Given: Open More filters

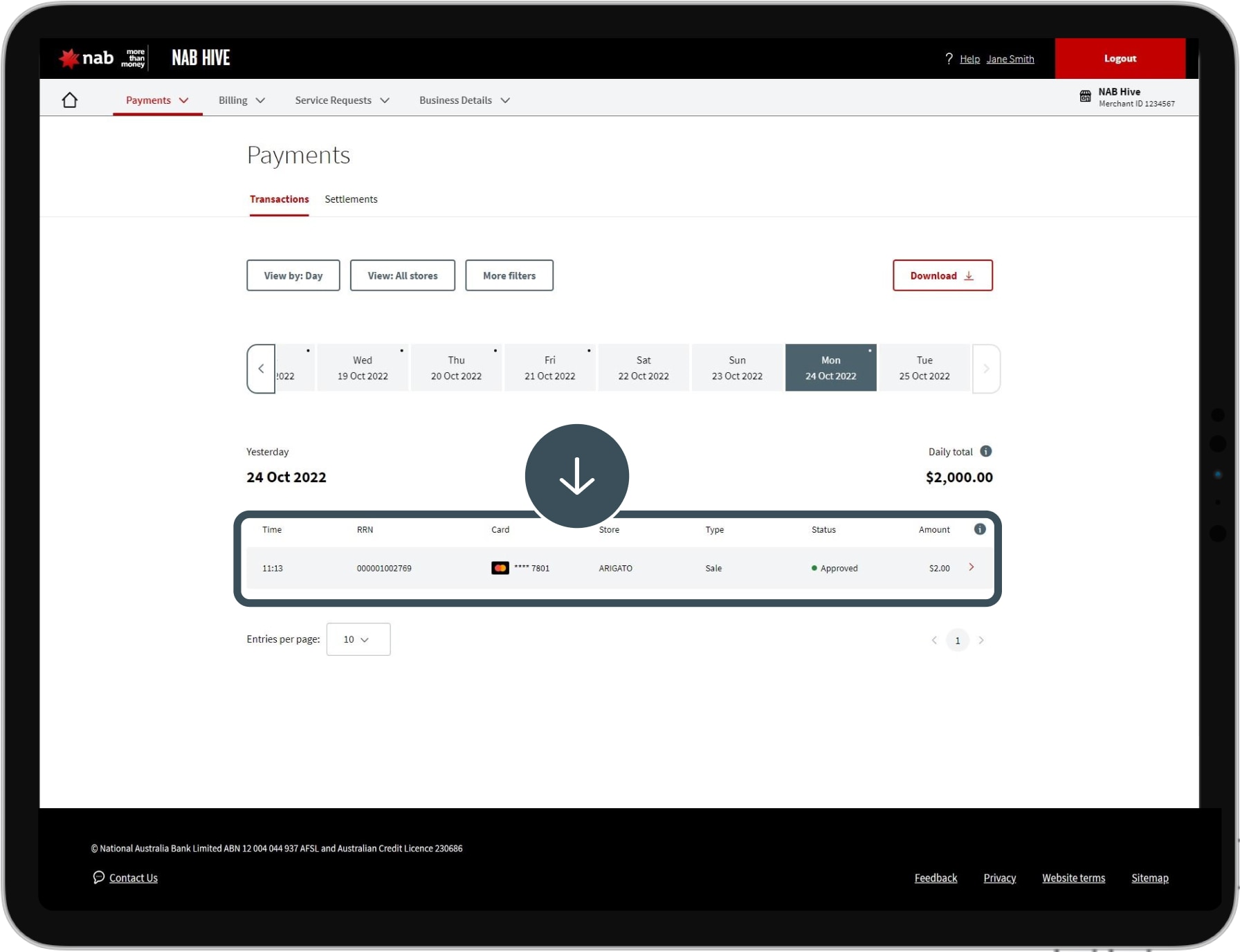Looking at the screenshot, I should [x=509, y=275].
